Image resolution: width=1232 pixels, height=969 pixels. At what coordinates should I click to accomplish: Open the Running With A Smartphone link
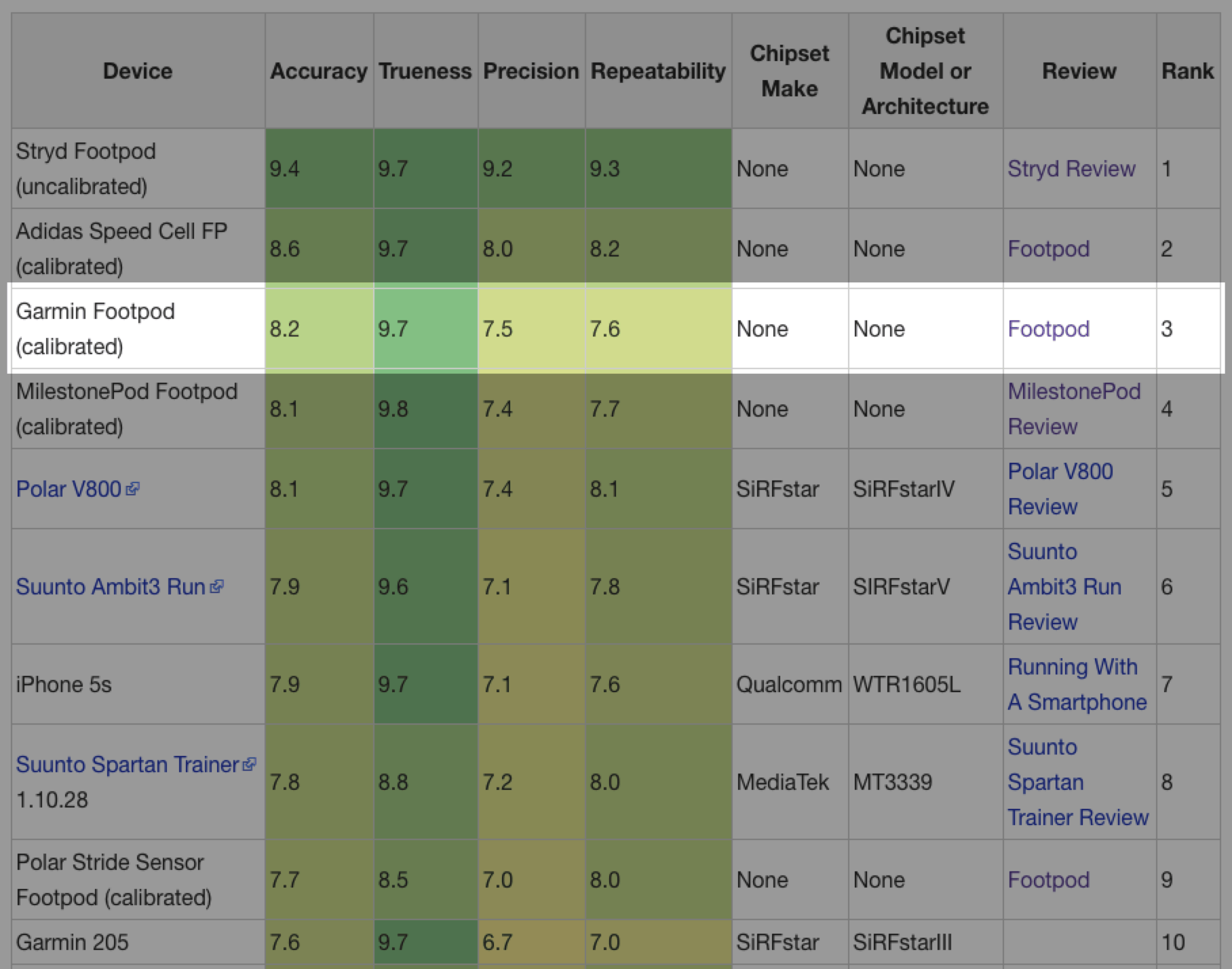click(x=1077, y=684)
